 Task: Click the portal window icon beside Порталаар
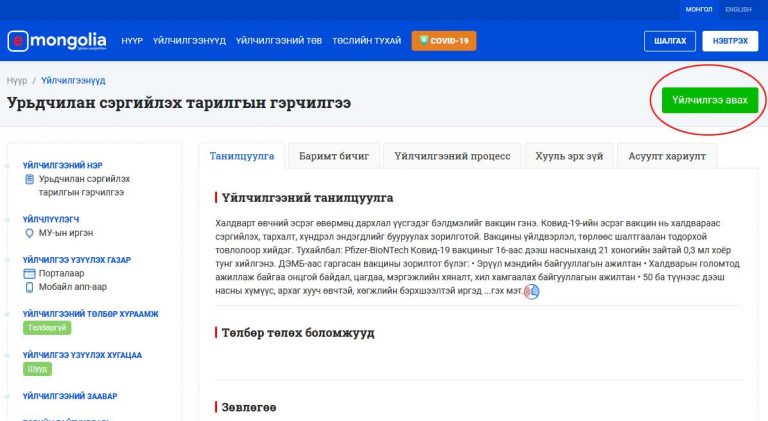[29, 273]
